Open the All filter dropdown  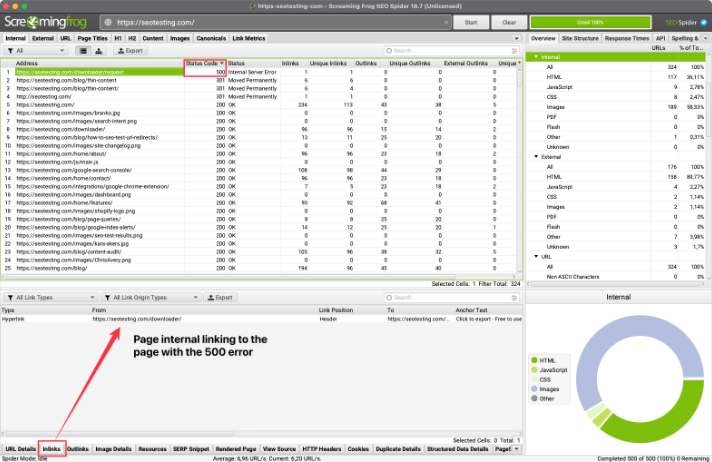[36, 51]
